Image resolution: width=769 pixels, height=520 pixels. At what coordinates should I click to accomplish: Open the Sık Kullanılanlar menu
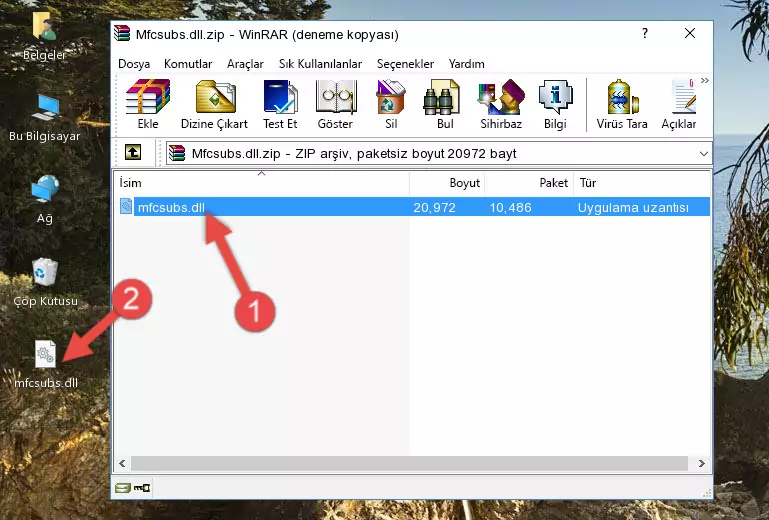click(320, 64)
